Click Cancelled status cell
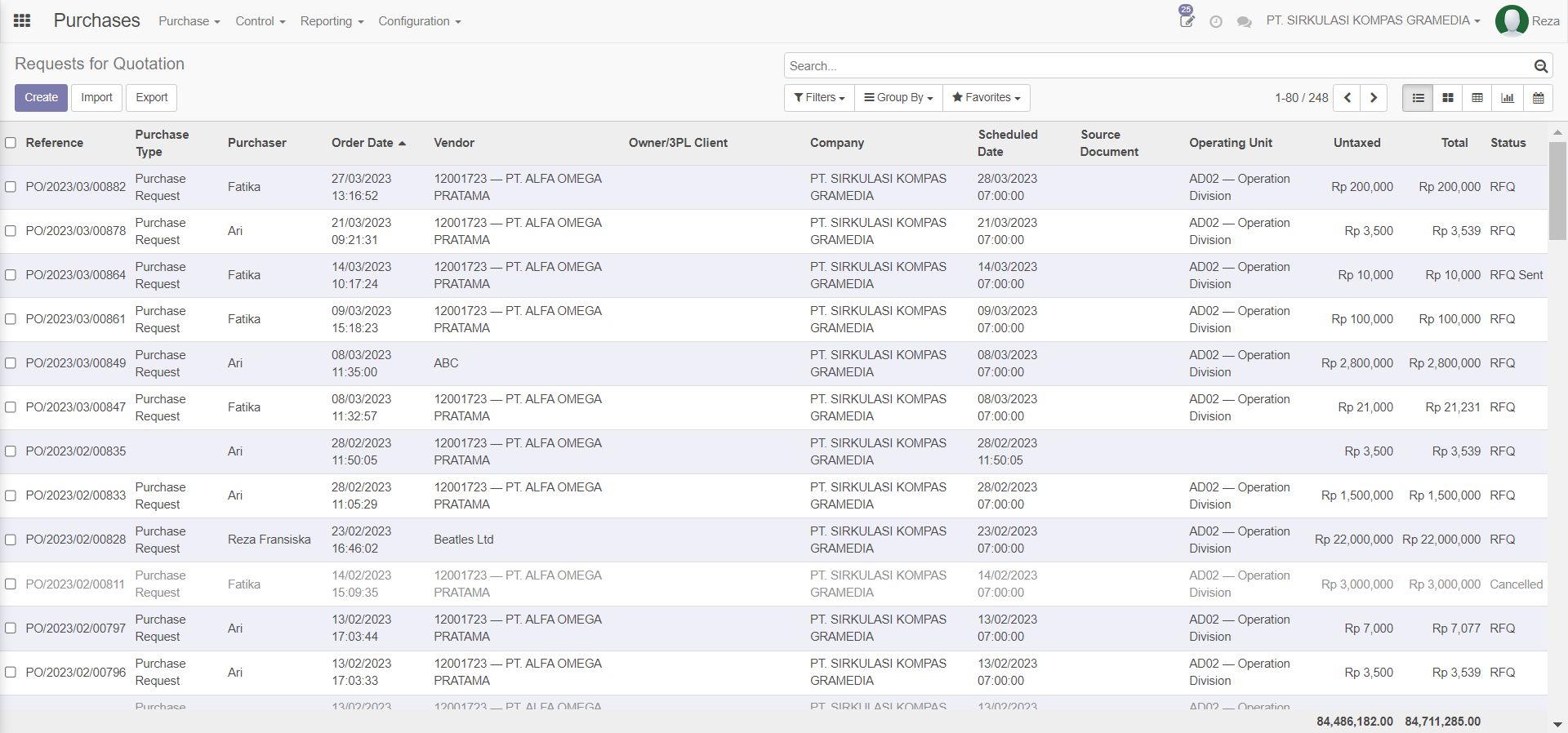 click(1517, 584)
